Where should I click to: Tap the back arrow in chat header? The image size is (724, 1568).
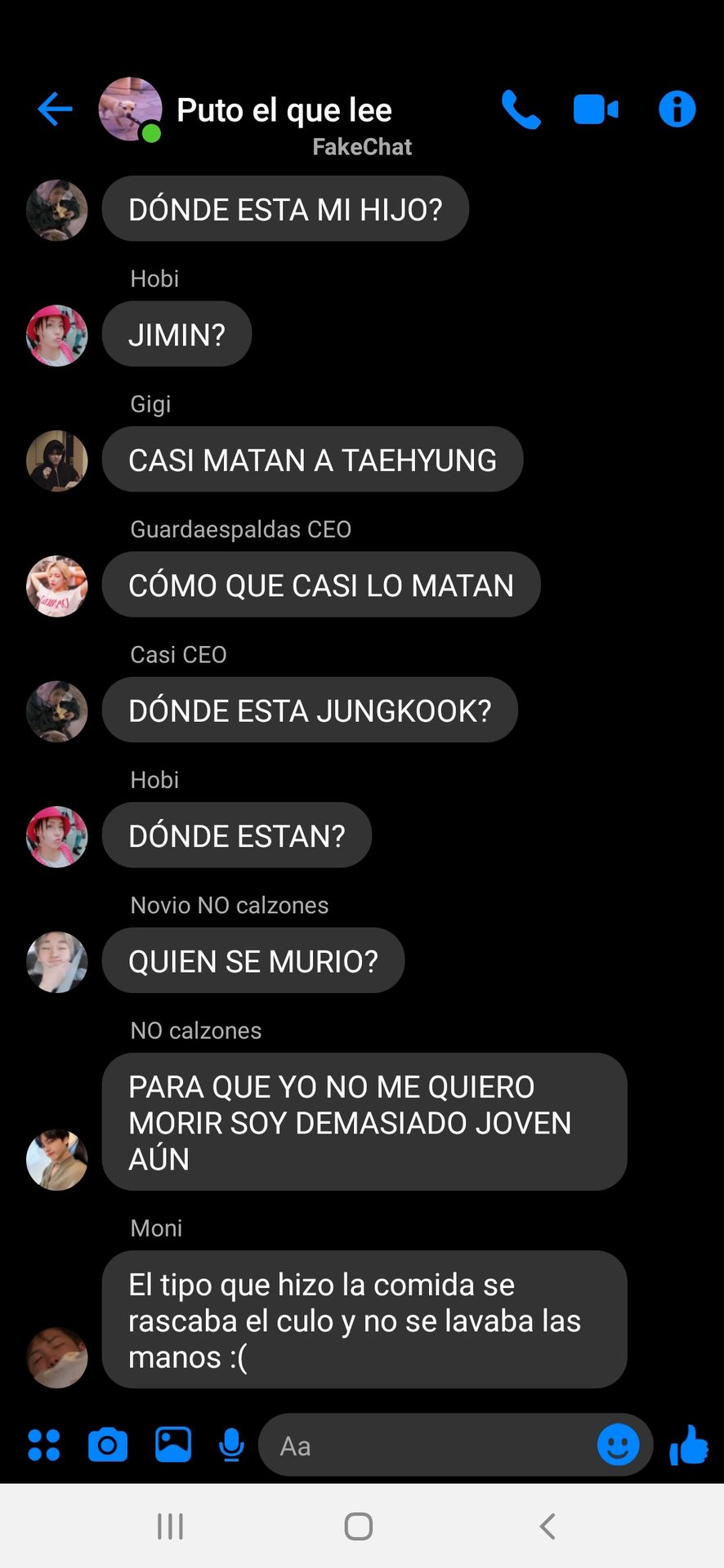(55, 109)
